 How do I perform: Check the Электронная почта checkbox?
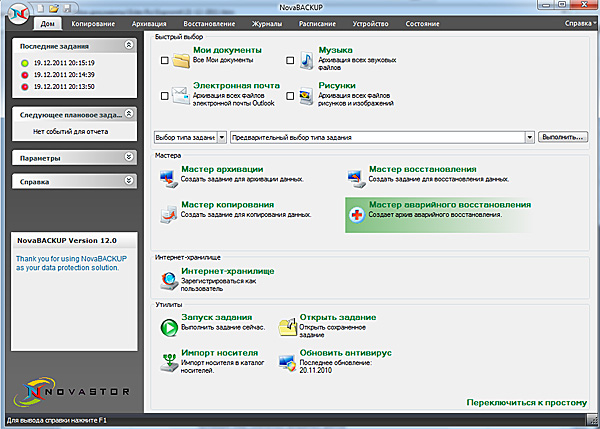pos(164,96)
